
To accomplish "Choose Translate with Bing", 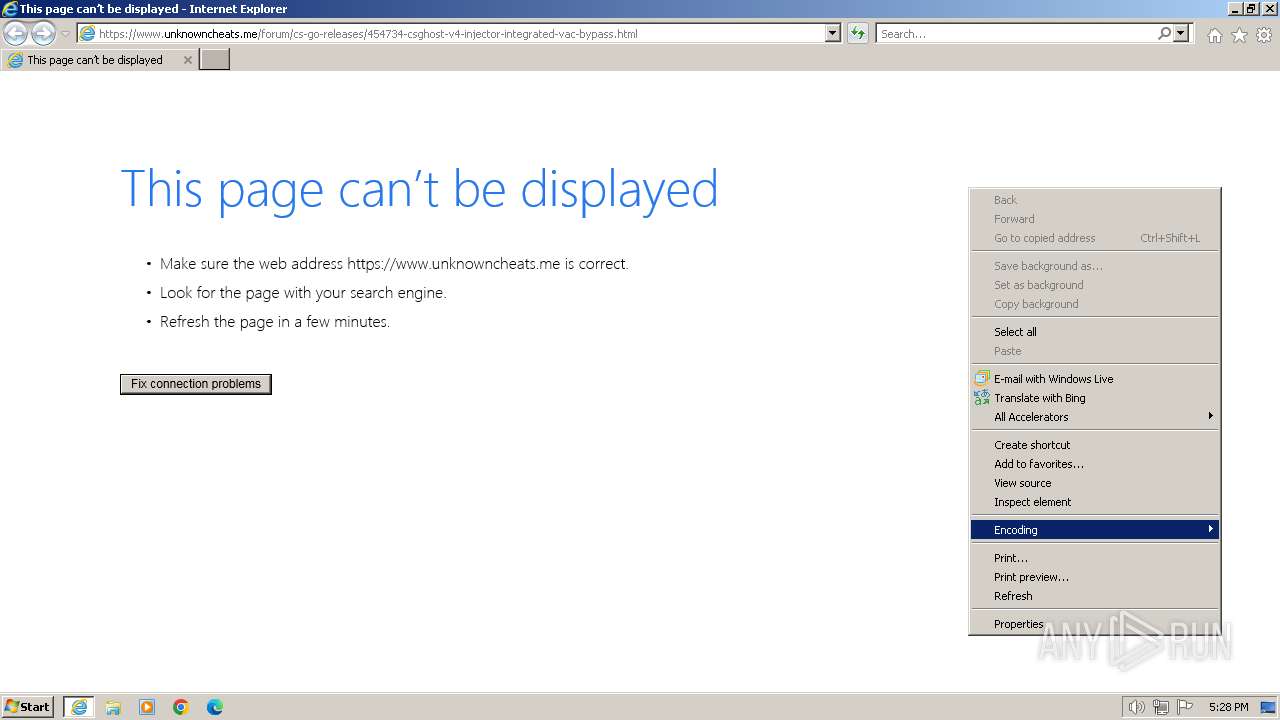I will [1095, 398].
